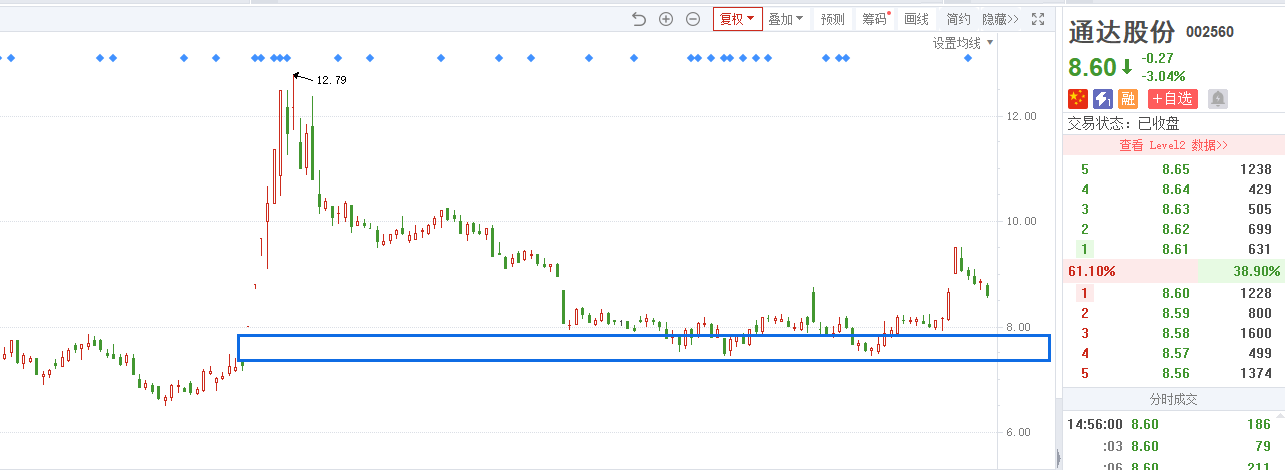1285x470 pixels.
Task: Expand the 设置均线 moving average settings
Action: pos(963,43)
